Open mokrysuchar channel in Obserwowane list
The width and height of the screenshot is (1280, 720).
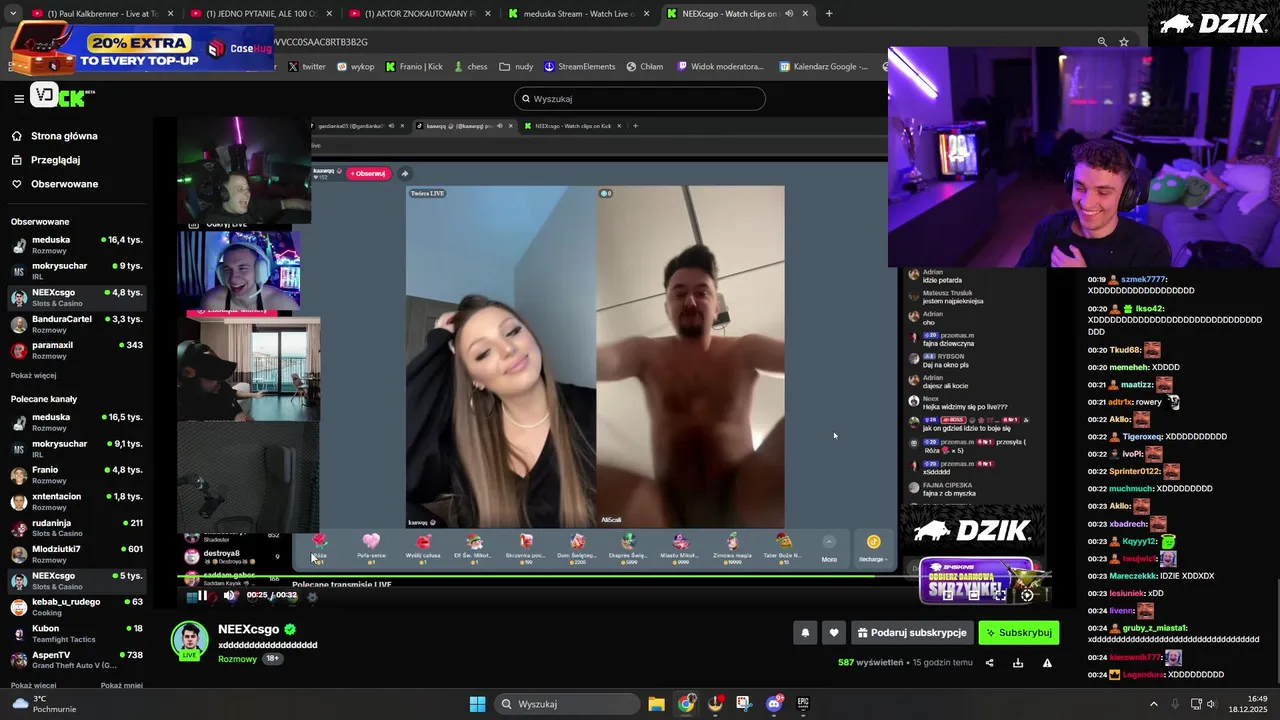click(77, 271)
